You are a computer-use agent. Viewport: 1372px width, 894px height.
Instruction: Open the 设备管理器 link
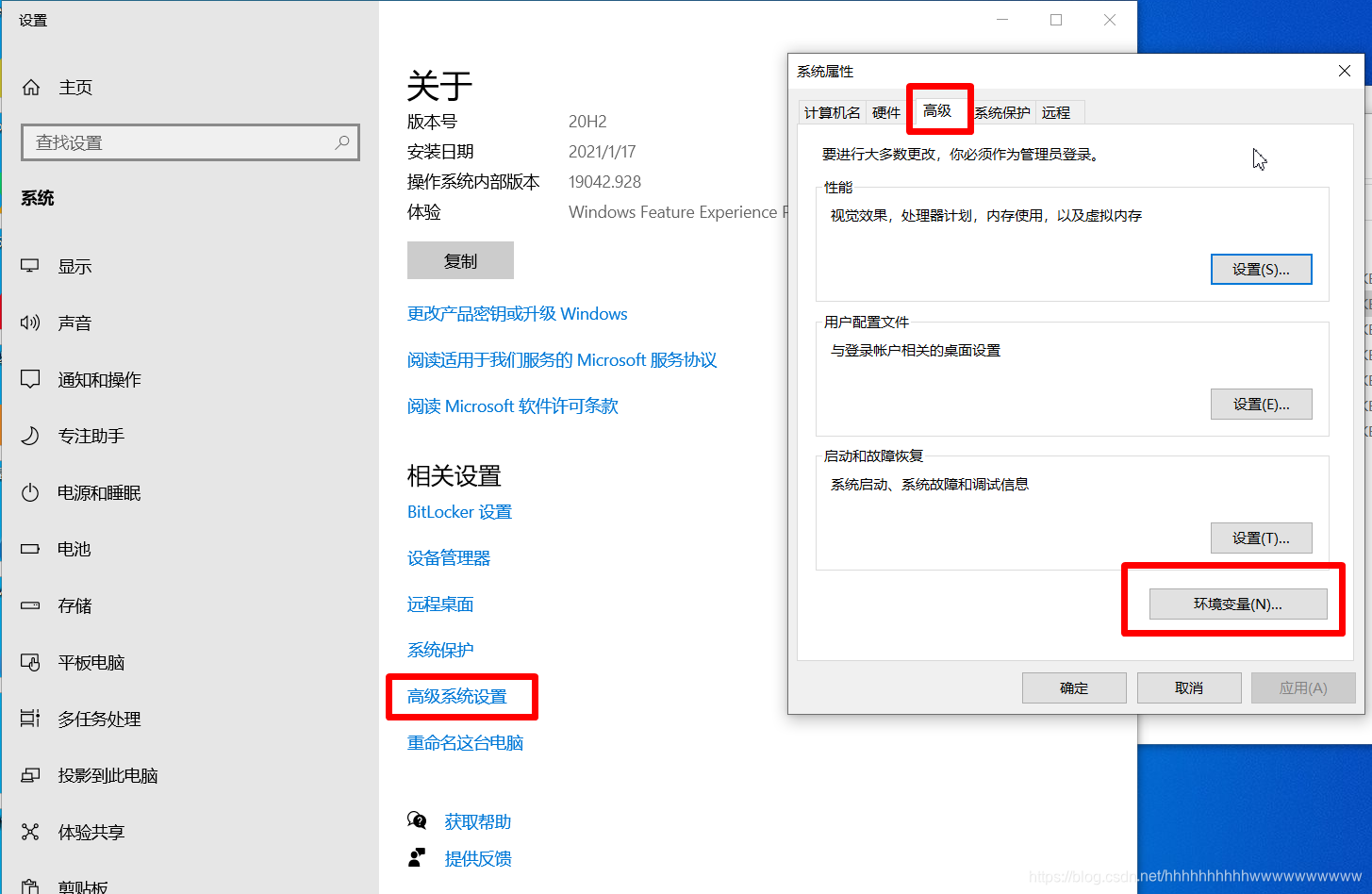click(x=448, y=557)
